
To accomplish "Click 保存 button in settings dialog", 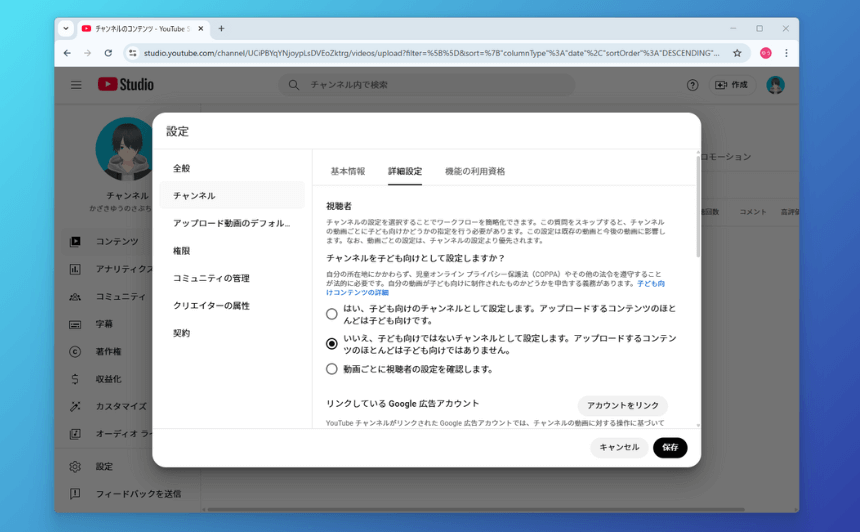I will (x=670, y=448).
